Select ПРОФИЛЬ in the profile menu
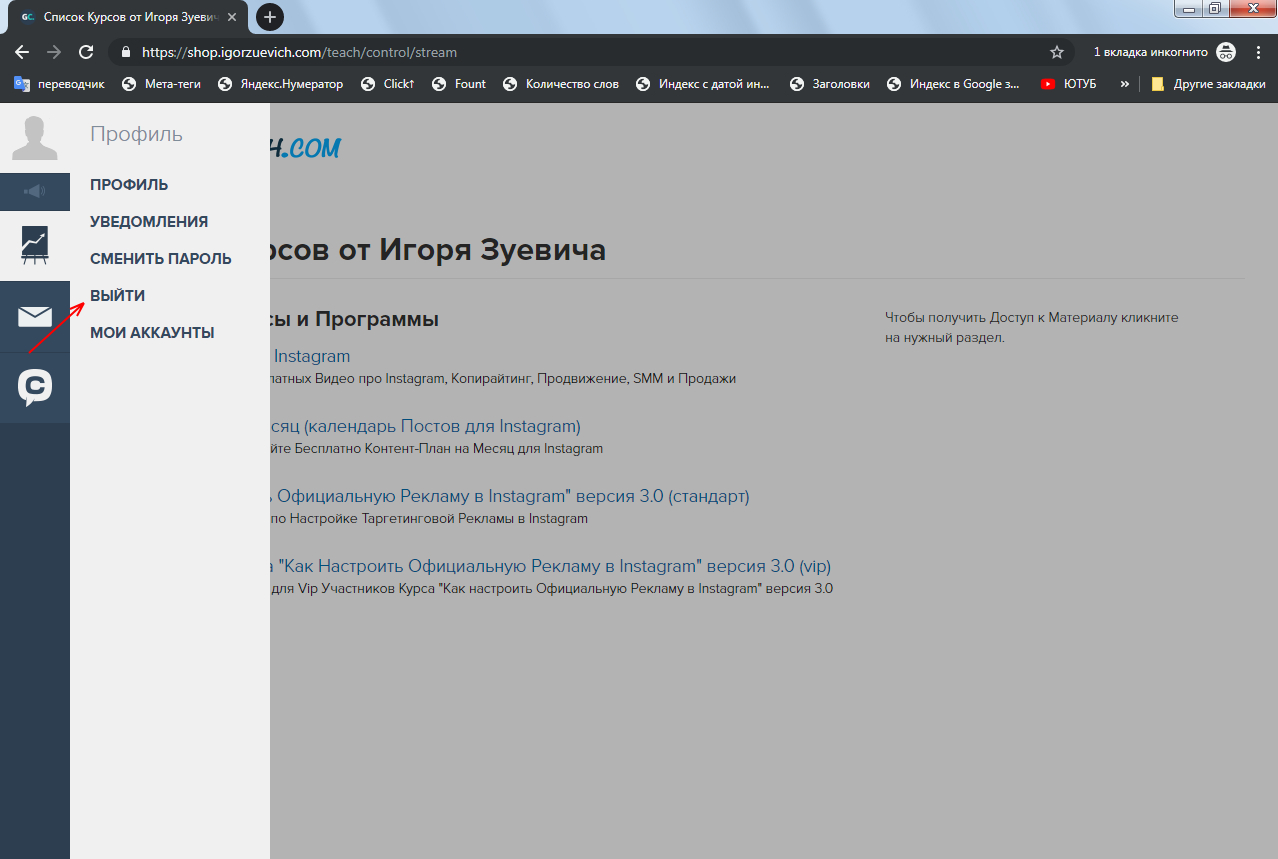1278x859 pixels. click(x=129, y=185)
